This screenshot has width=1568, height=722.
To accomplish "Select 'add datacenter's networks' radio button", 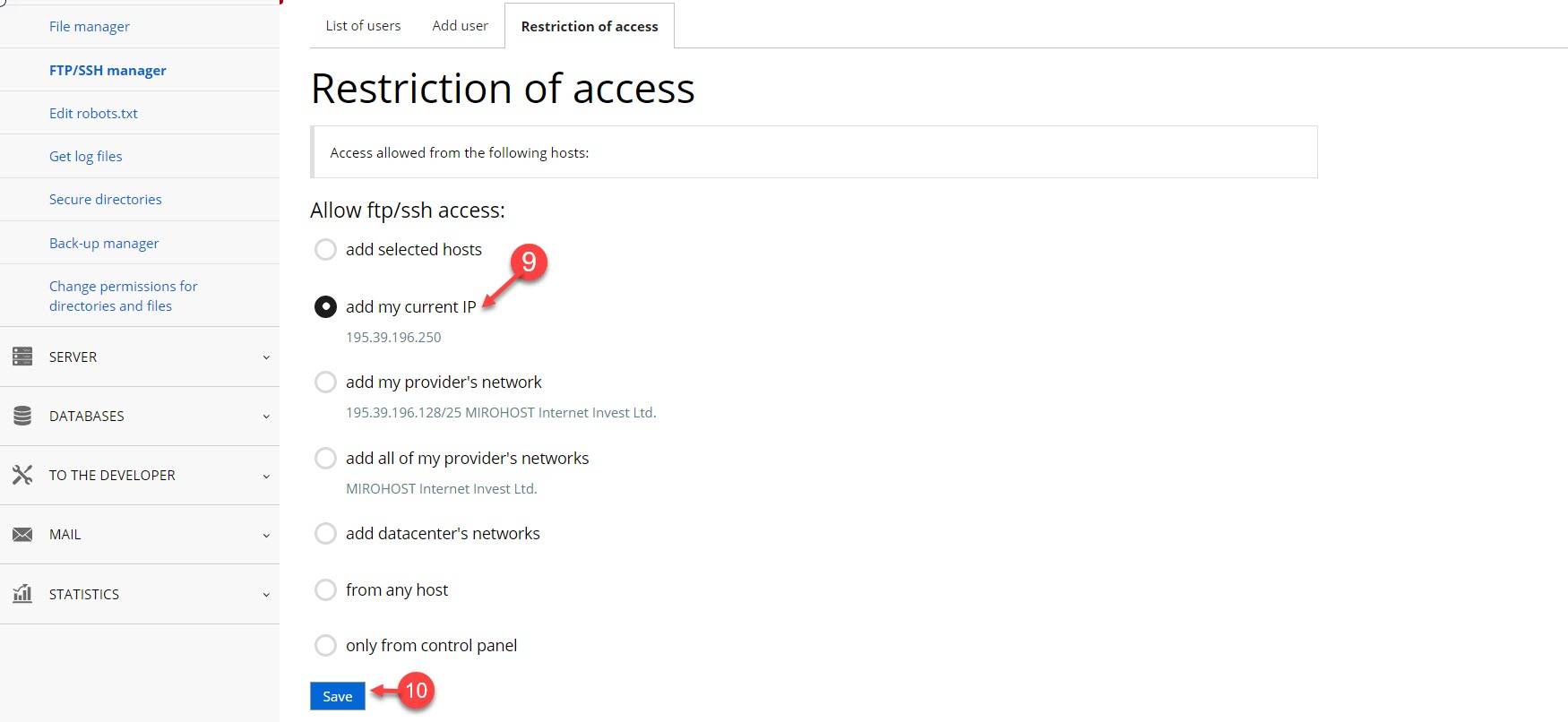I will (x=325, y=534).
